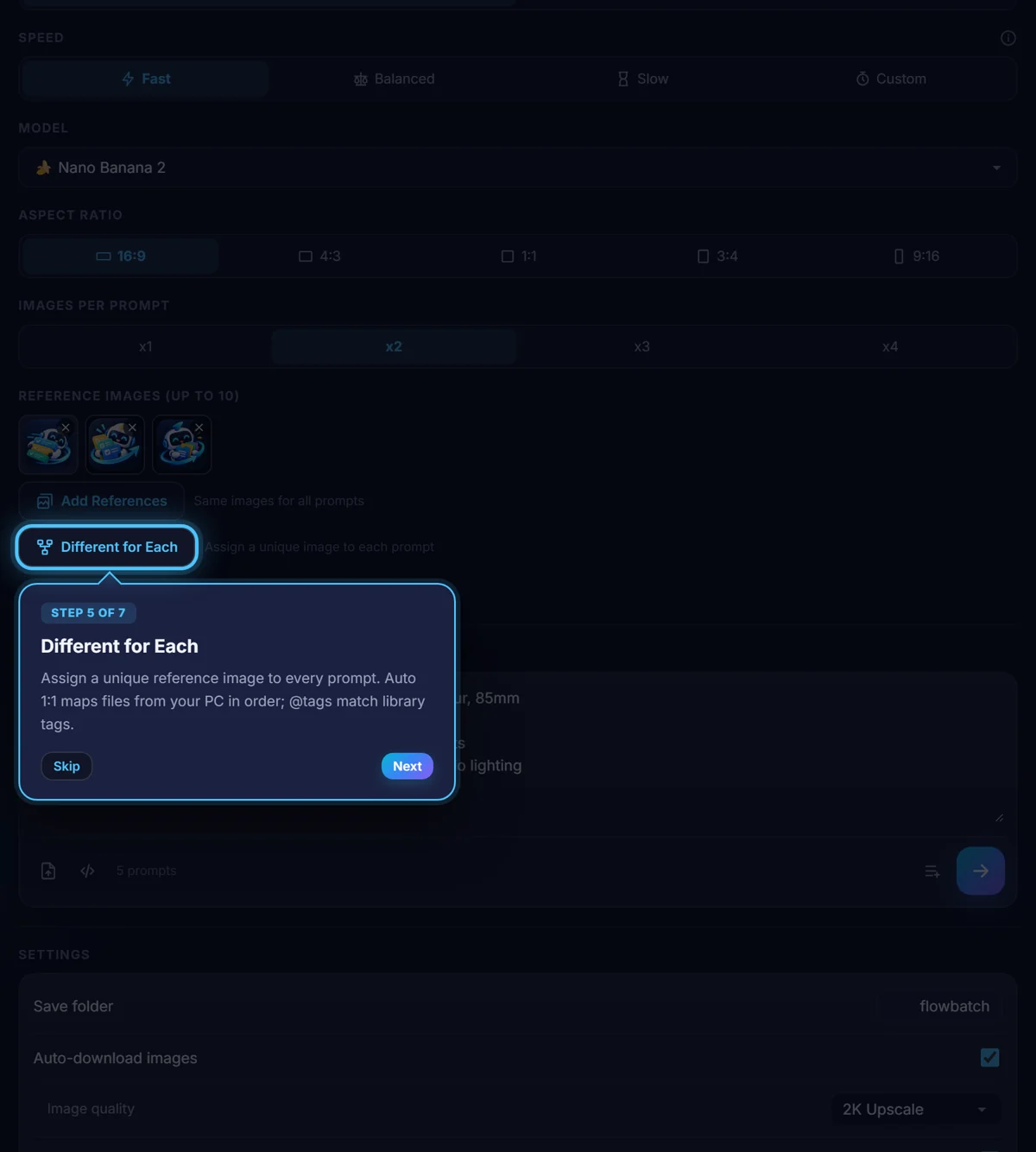Screen dimensions: 1036x1152
Task: Remove the first reference image
Action: tap(66, 427)
